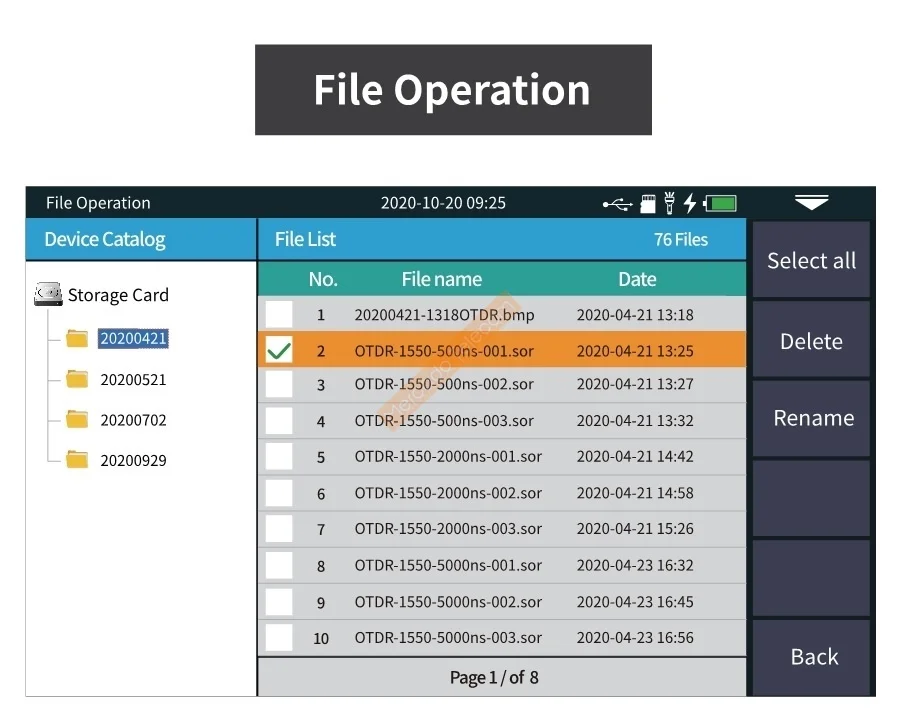
Task: Select the OTDR-1550-5000ns-003.sor file row
Action: click(x=448, y=638)
